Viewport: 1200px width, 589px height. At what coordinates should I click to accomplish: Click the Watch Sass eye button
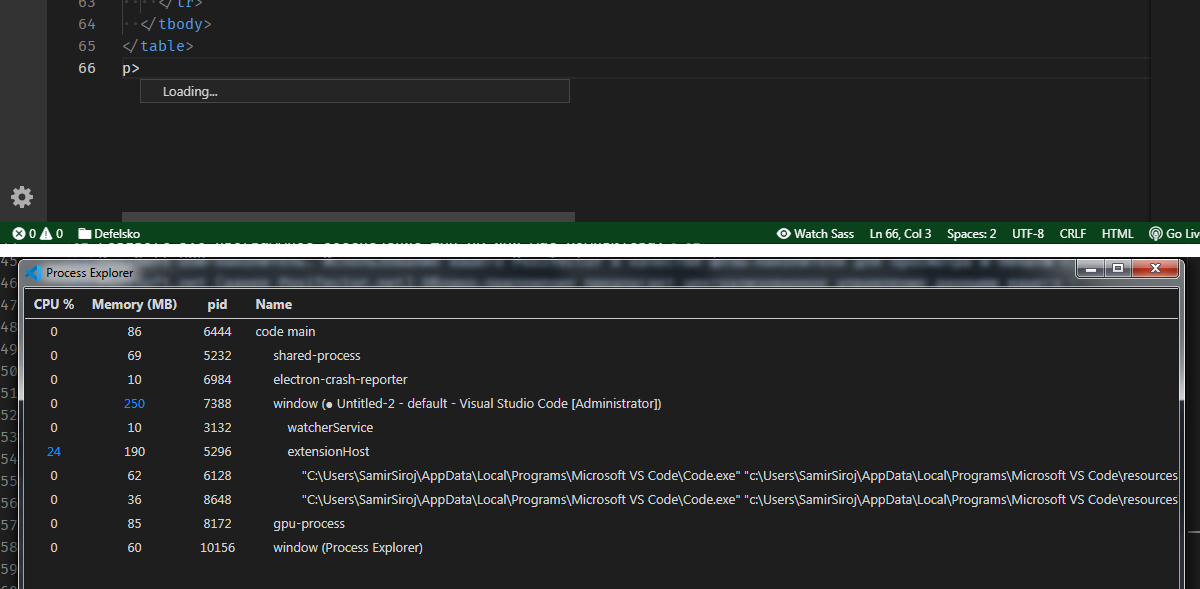pyautogui.click(x=815, y=234)
